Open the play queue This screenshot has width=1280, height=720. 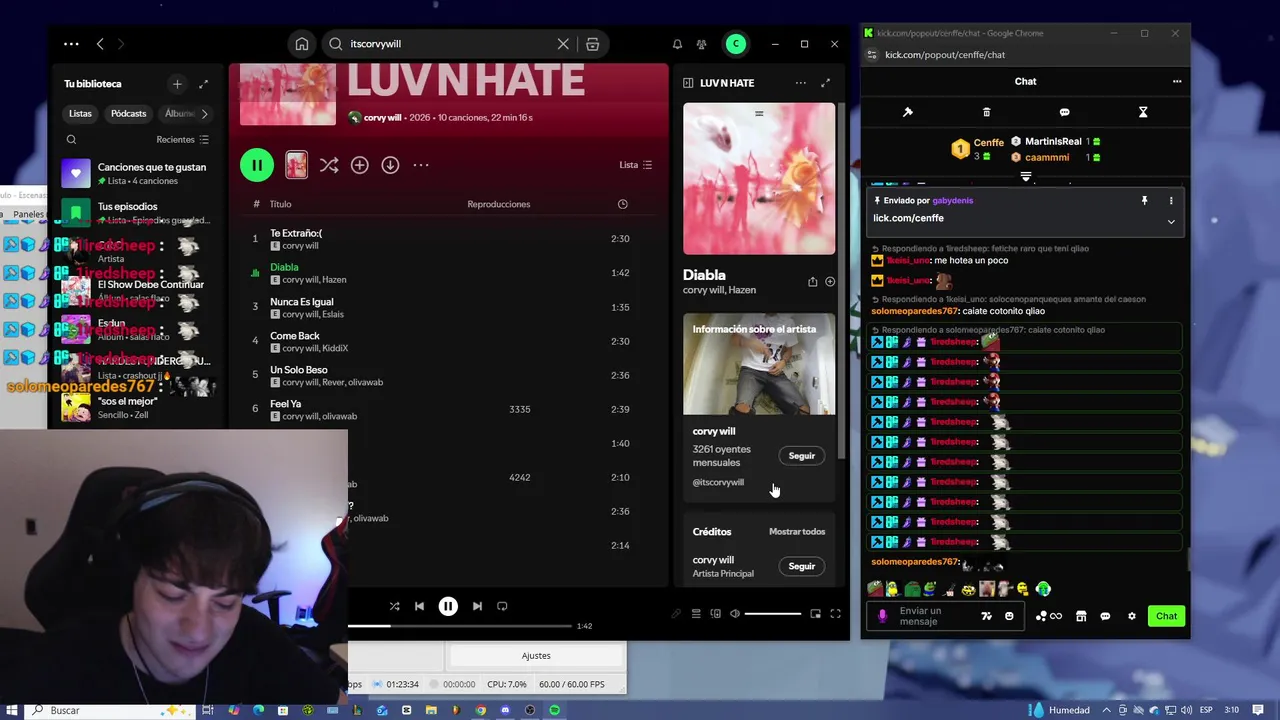tap(696, 614)
